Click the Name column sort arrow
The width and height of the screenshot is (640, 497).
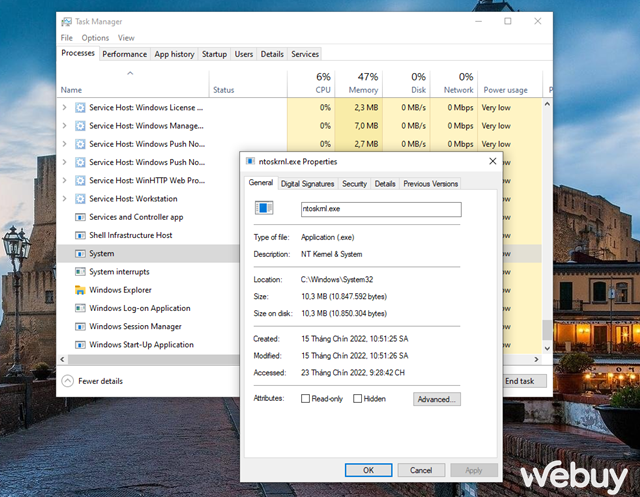pos(130,73)
